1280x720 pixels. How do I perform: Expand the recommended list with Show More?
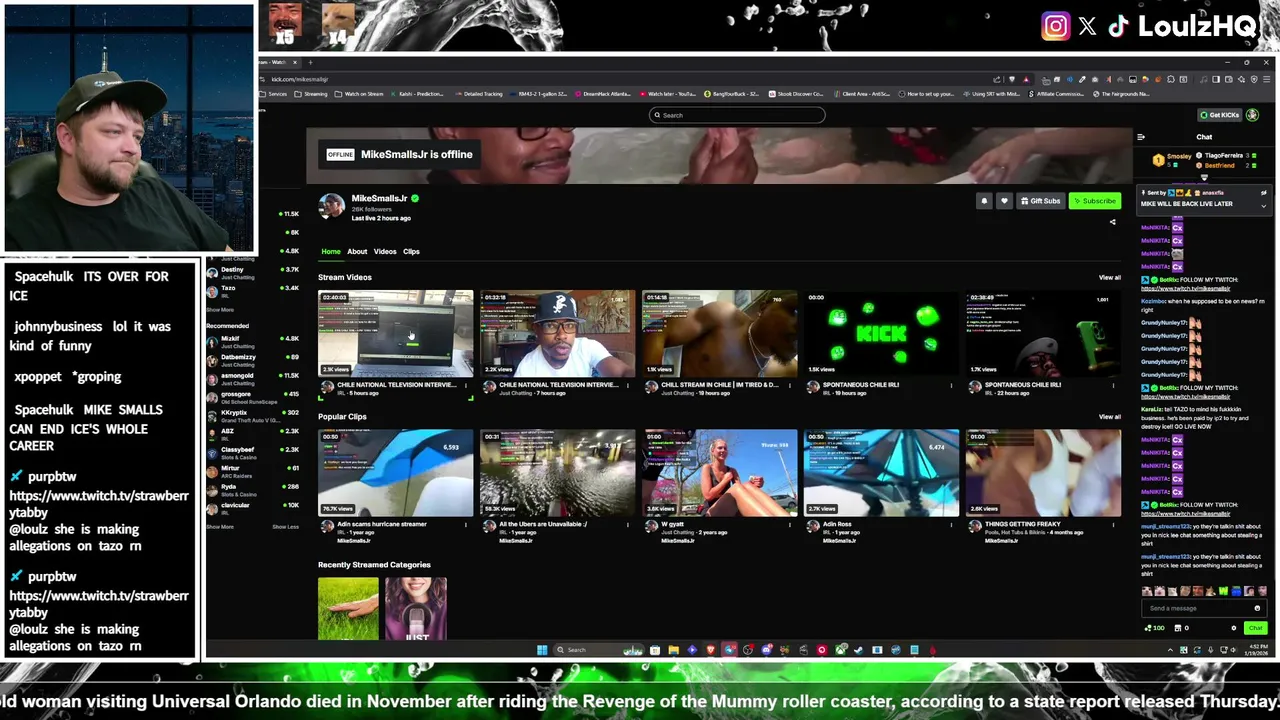tap(220, 527)
